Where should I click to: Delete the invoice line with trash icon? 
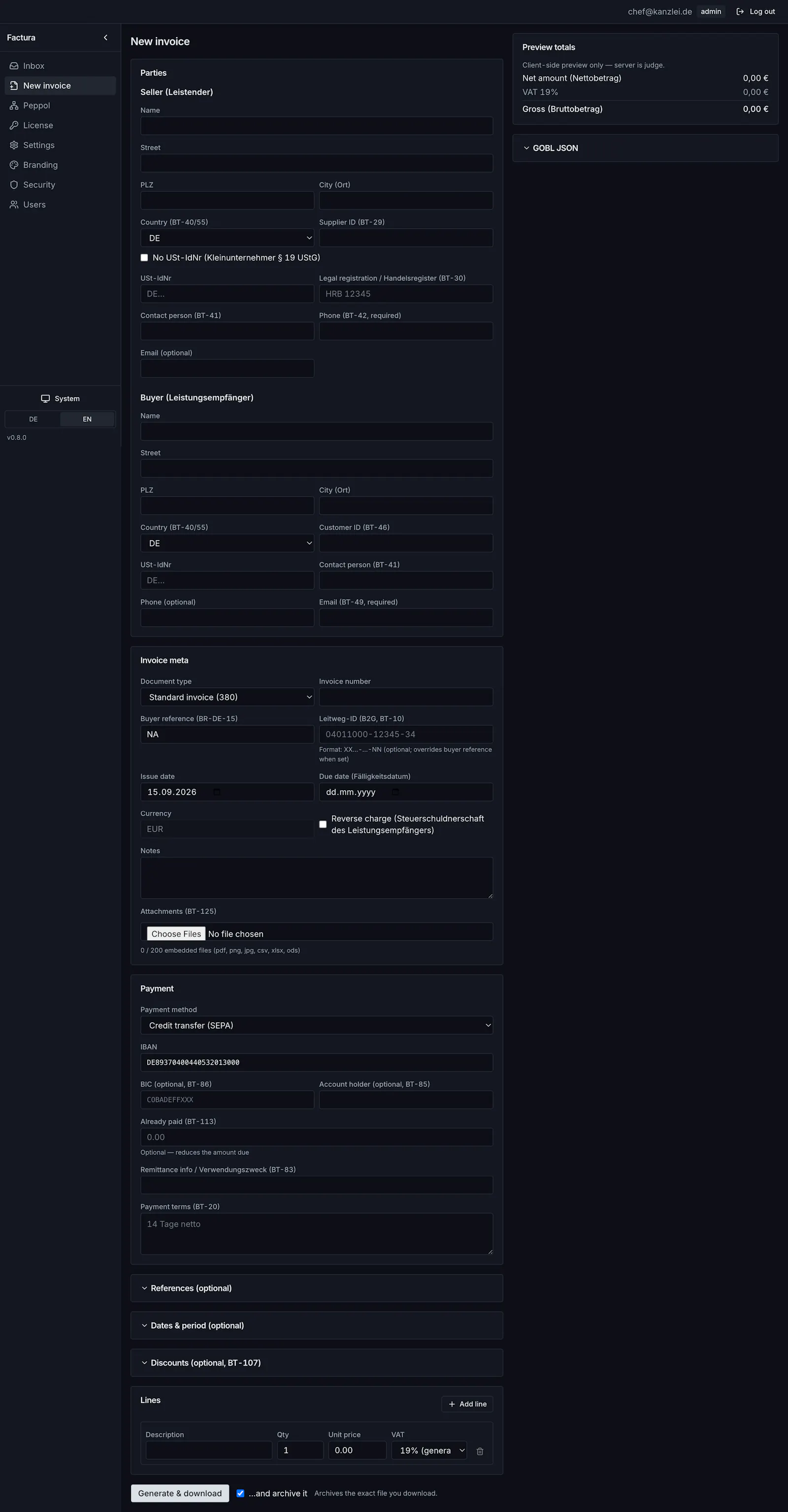point(480,1451)
